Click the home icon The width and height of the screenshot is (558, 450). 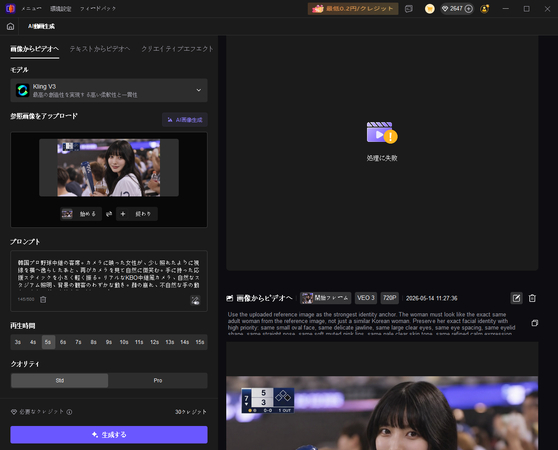(10, 26)
